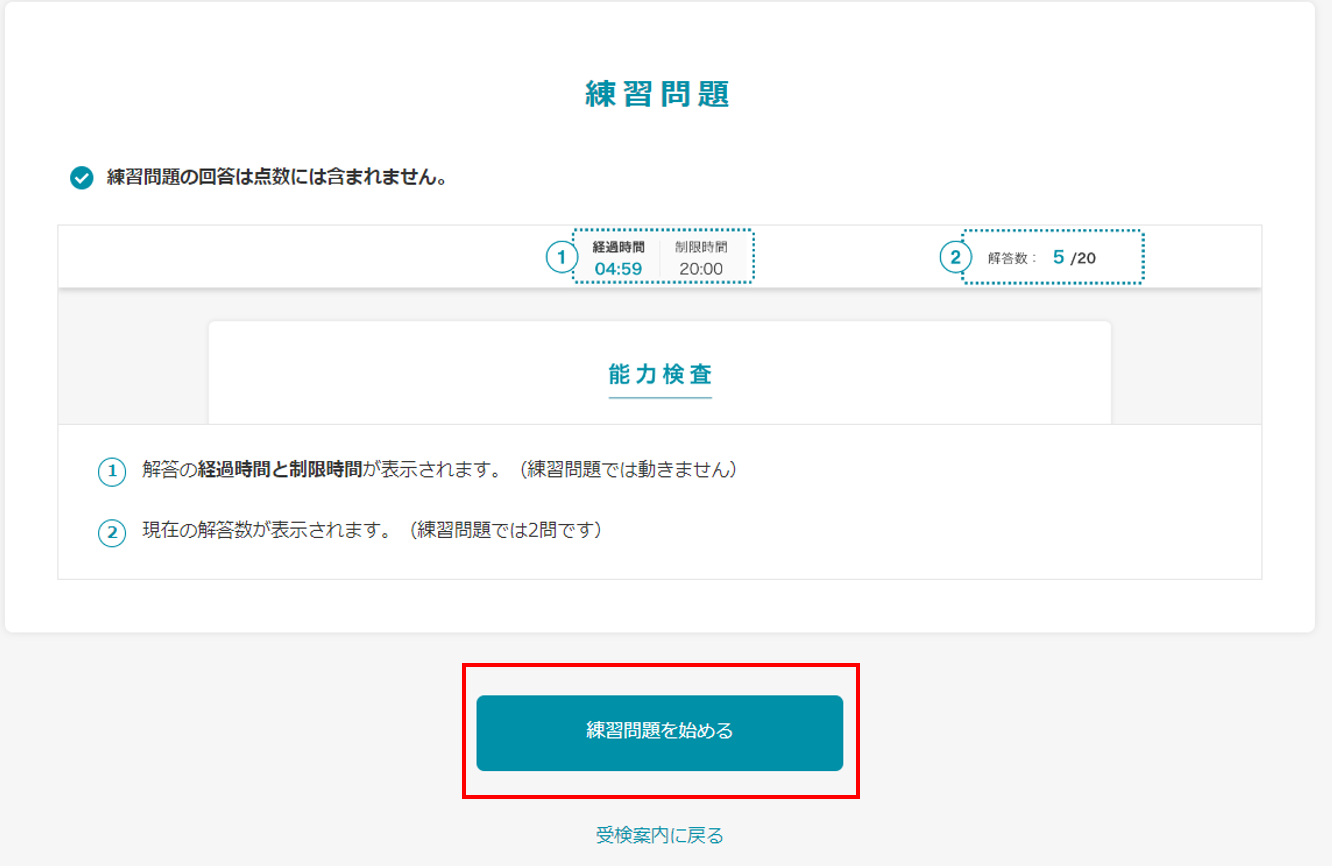Go back via 受検案内に戻る link
The image size is (1332, 866).
(659, 835)
